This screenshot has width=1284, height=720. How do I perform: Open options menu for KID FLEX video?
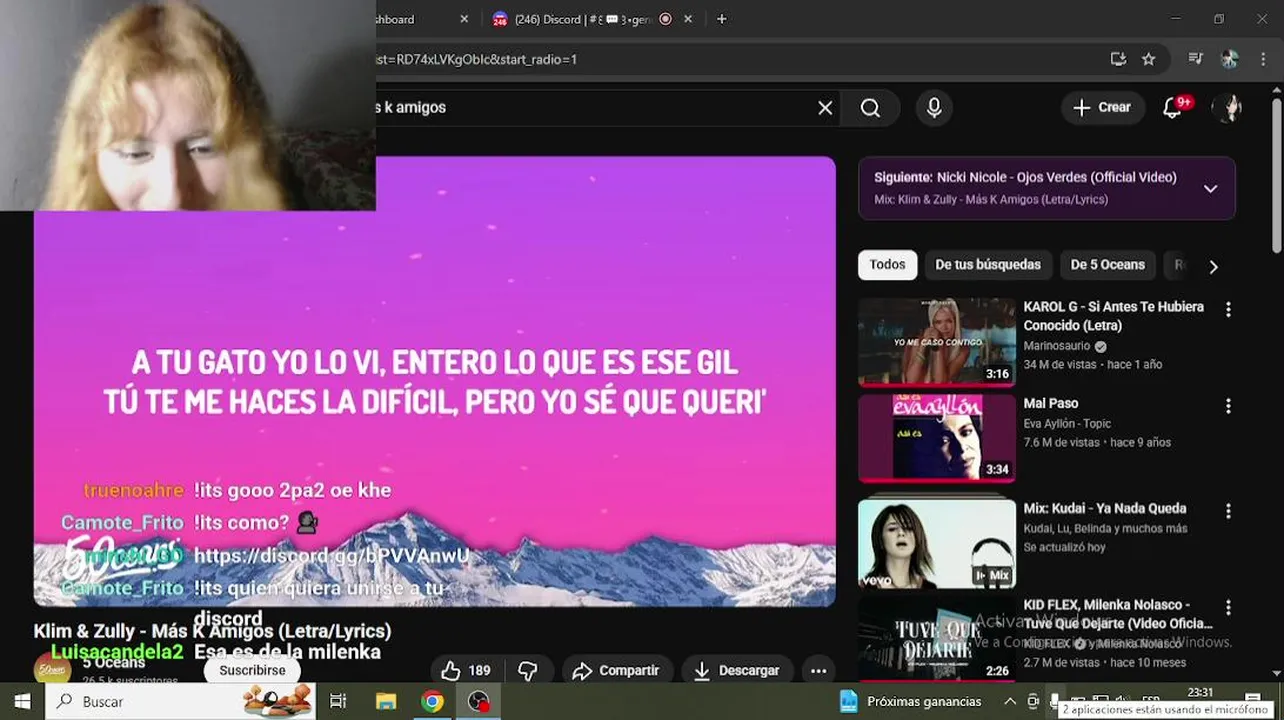(x=1228, y=608)
